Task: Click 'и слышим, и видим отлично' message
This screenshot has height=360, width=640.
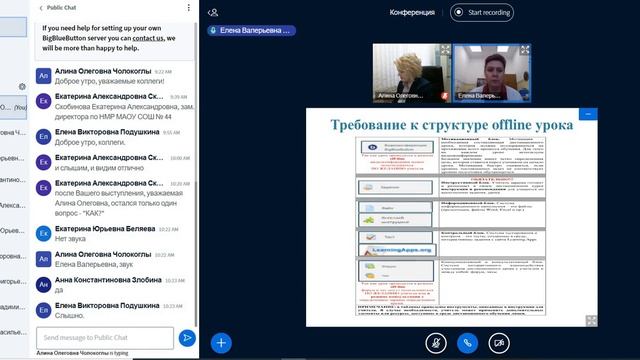Action: click(x=99, y=168)
